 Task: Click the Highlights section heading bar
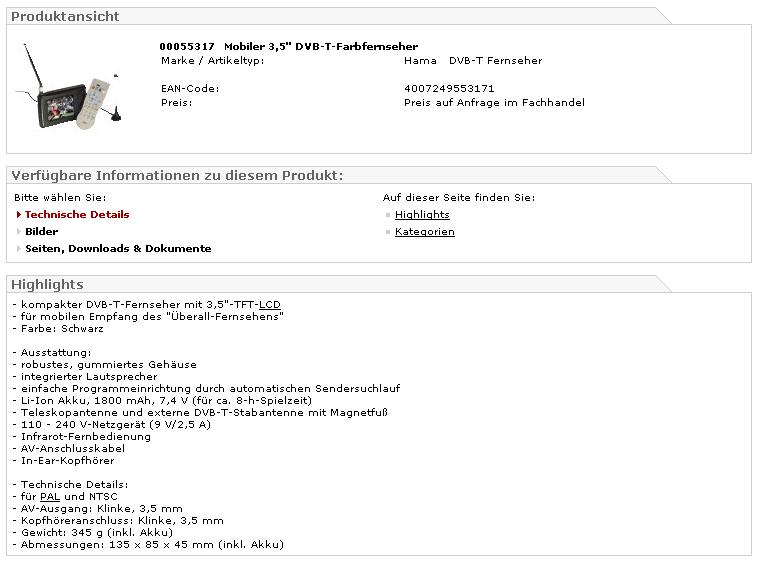[x=47, y=285]
